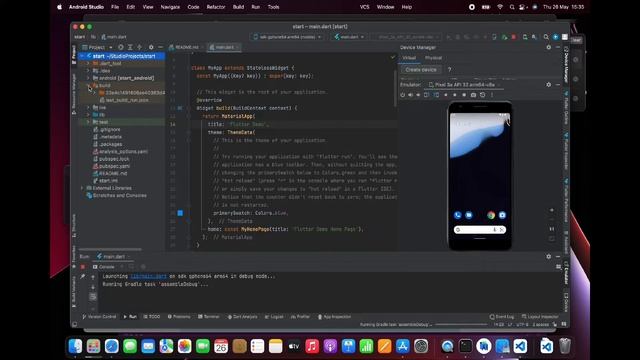Select the Pixel 3a API 32 emulator tab

click(x=464, y=84)
